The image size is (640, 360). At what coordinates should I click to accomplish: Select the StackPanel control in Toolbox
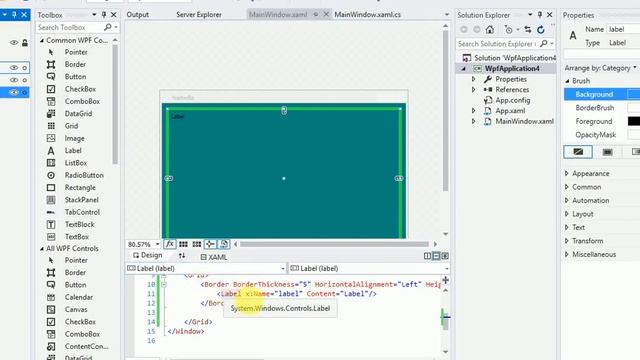tap(81, 200)
